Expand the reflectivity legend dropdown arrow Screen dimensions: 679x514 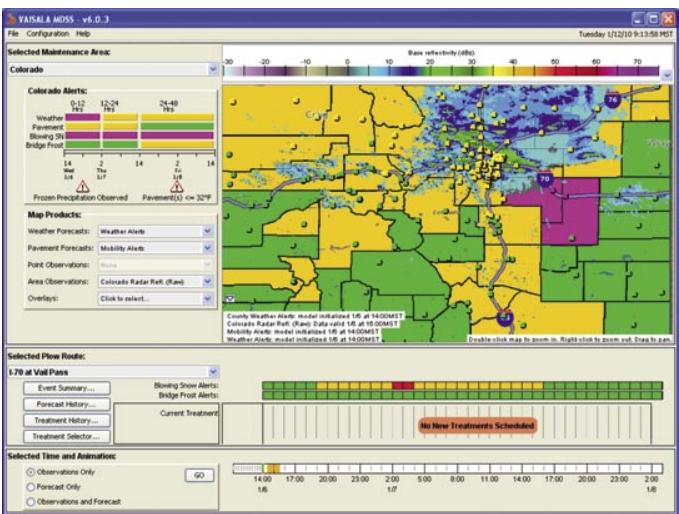click(667, 75)
